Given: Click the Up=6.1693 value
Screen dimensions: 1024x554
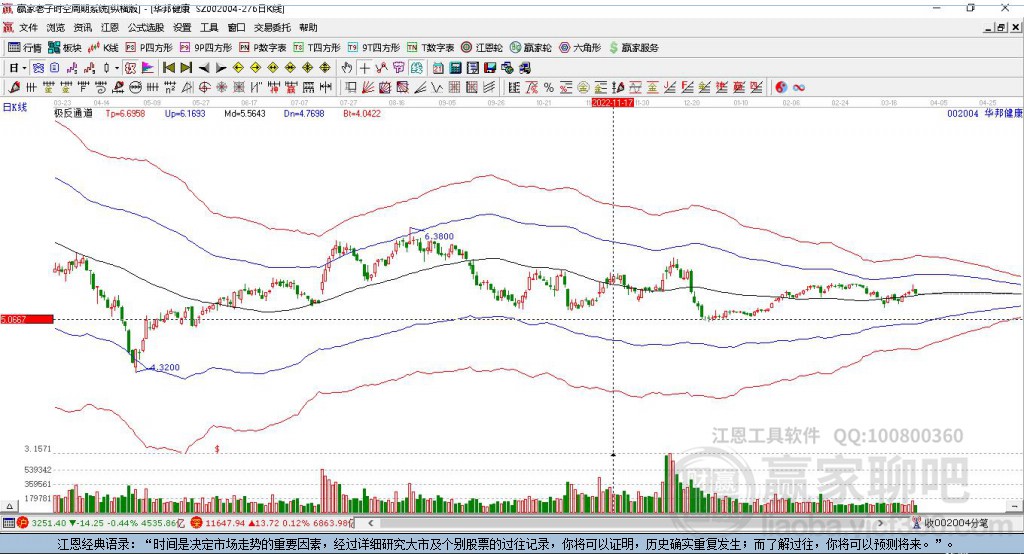Looking at the screenshot, I should click(185, 113).
